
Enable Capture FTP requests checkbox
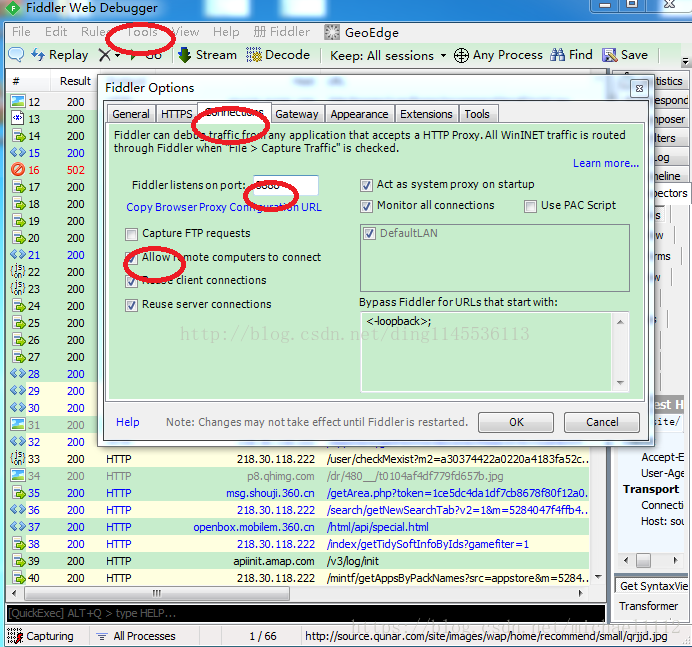tap(131, 234)
